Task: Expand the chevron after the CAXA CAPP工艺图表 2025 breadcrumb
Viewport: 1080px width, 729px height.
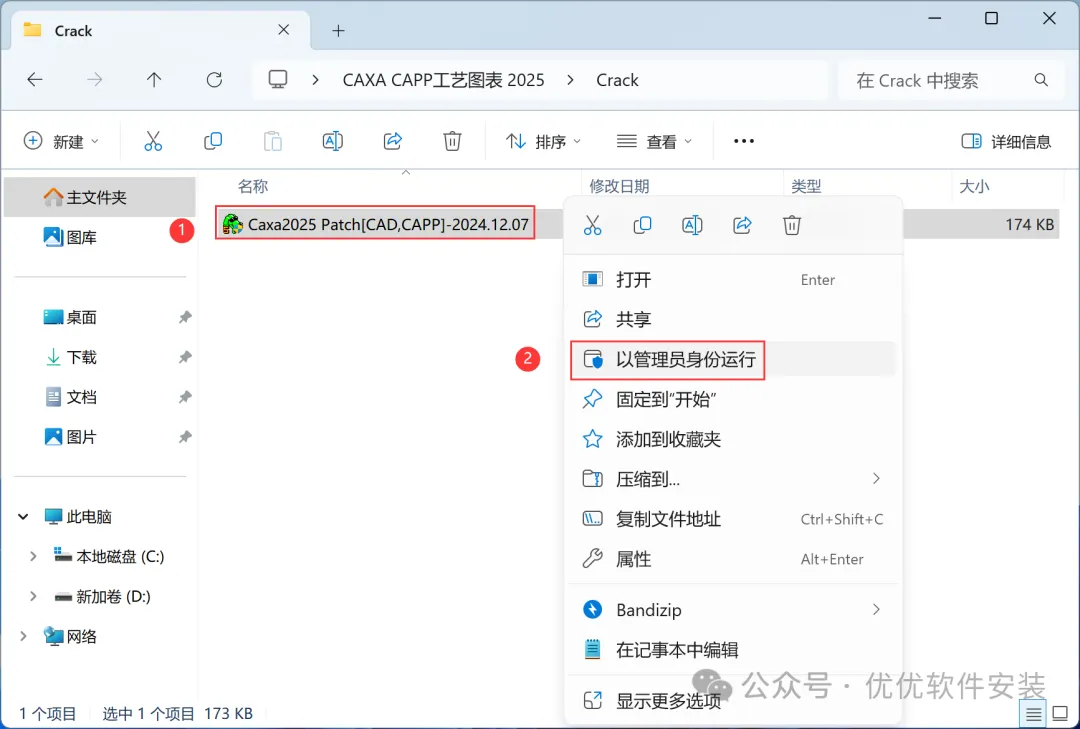Action: click(570, 80)
